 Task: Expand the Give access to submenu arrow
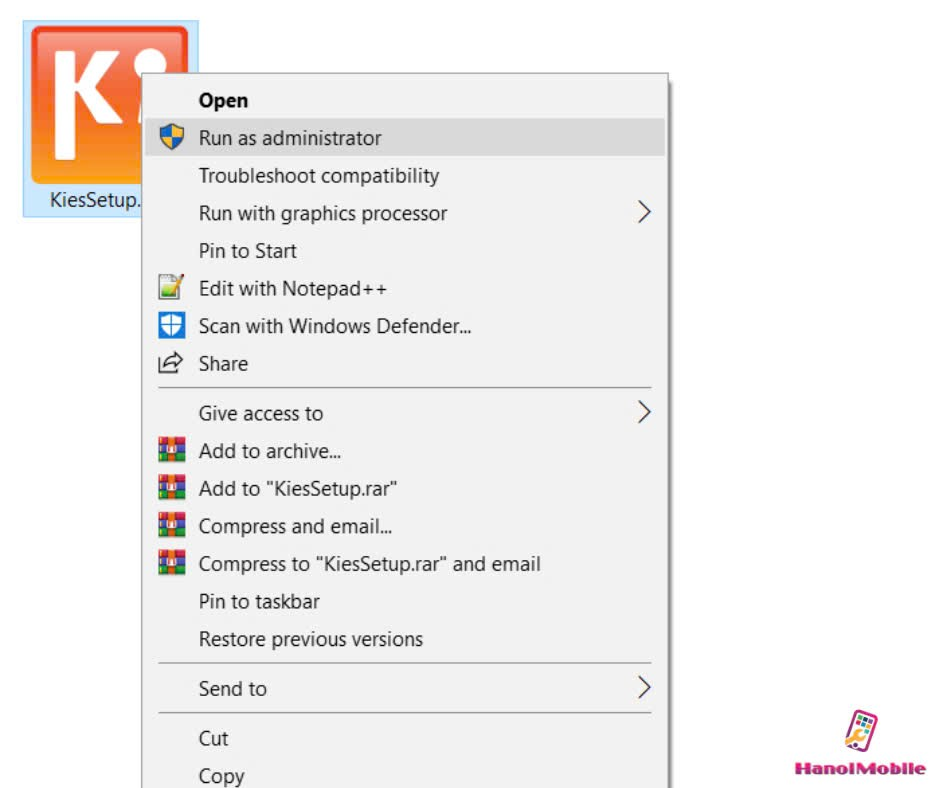(x=644, y=413)
